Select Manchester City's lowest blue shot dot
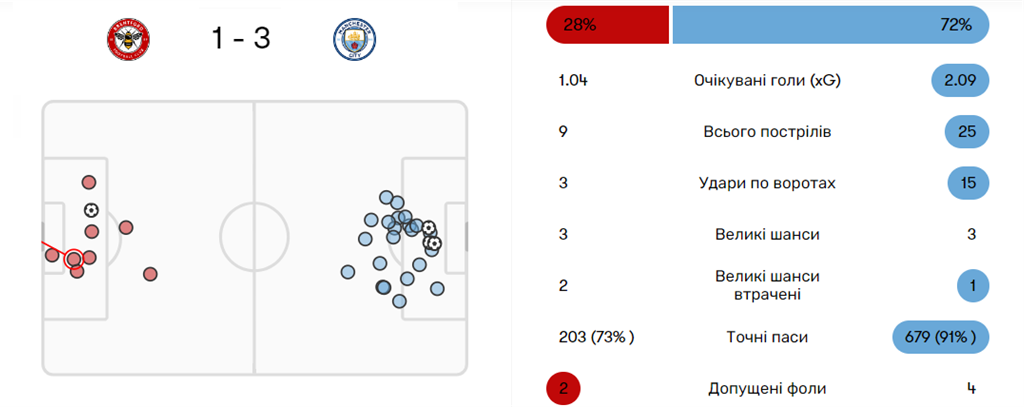Viewport: 1024px width, 407px height. [x=400, y=300]
